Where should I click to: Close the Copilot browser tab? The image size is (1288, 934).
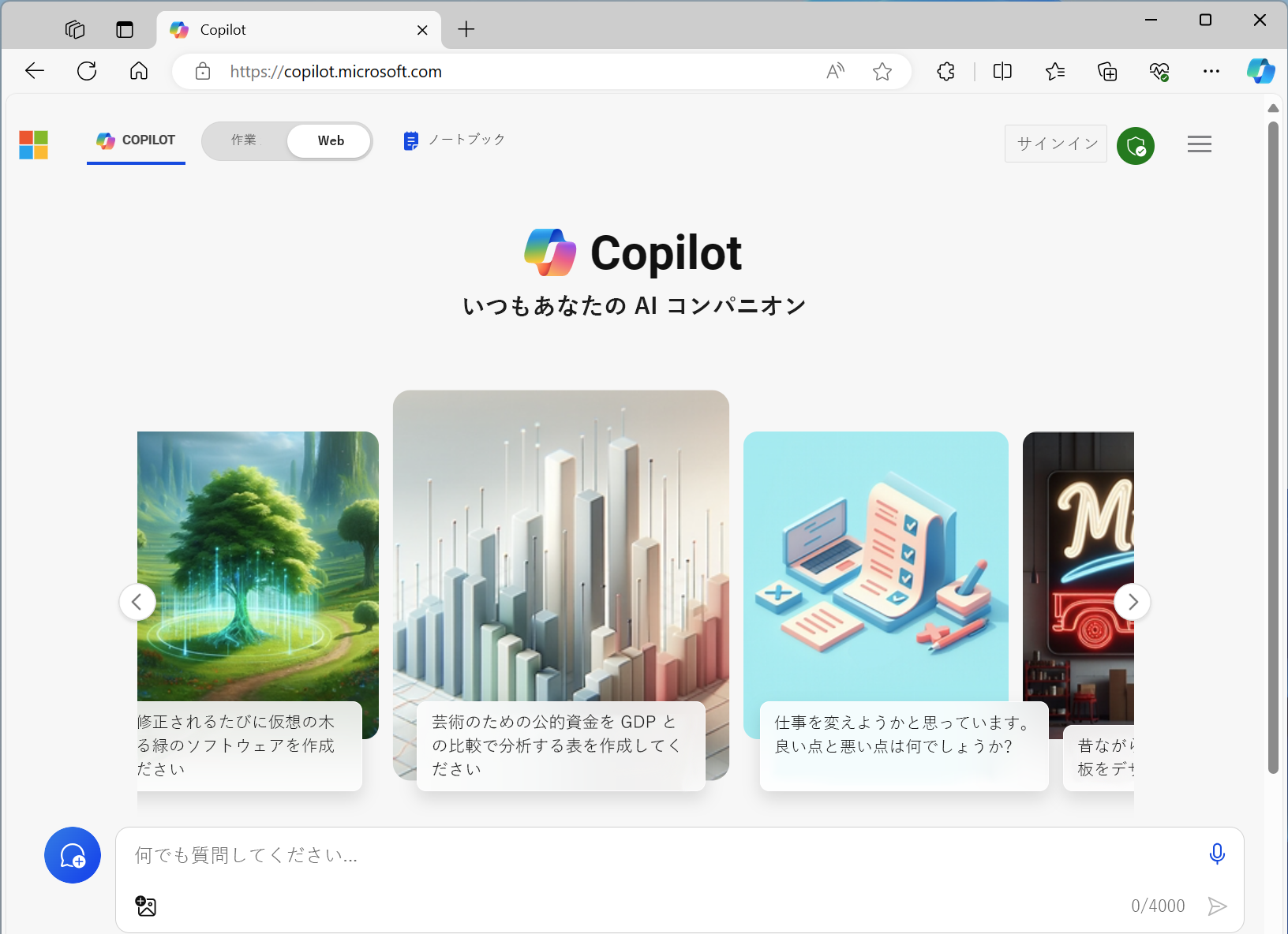coord(422,30)
